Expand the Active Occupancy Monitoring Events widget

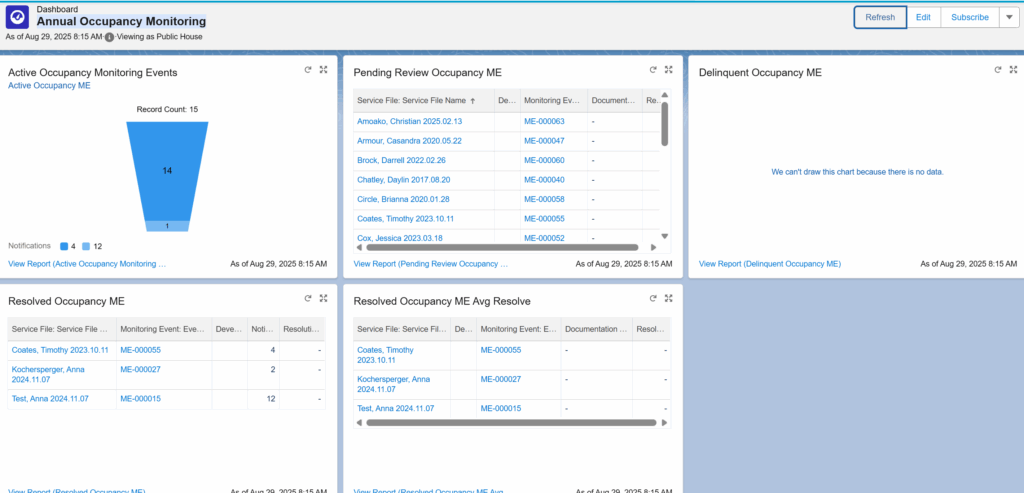click(x=323, y=70)
